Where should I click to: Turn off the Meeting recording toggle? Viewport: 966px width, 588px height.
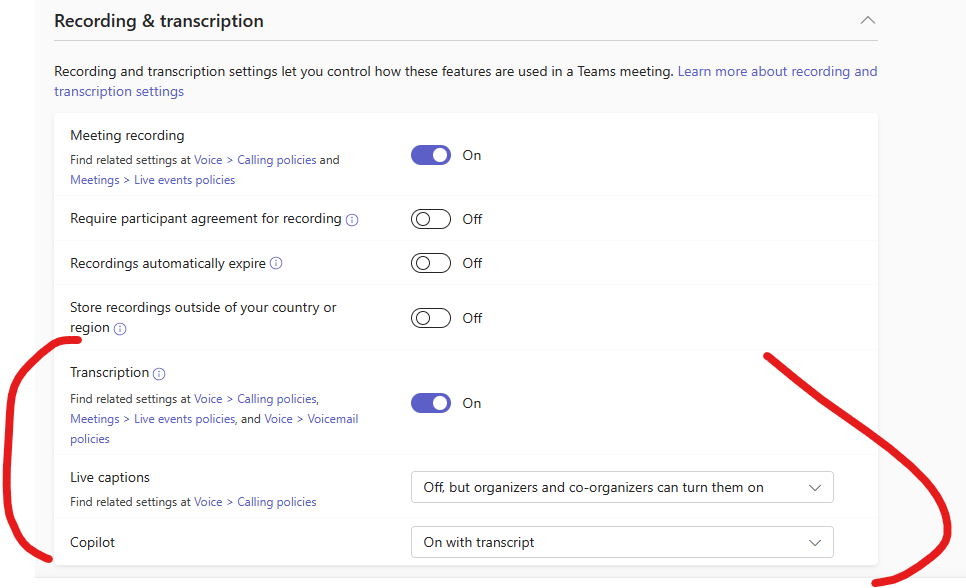(x=430, y=155)
